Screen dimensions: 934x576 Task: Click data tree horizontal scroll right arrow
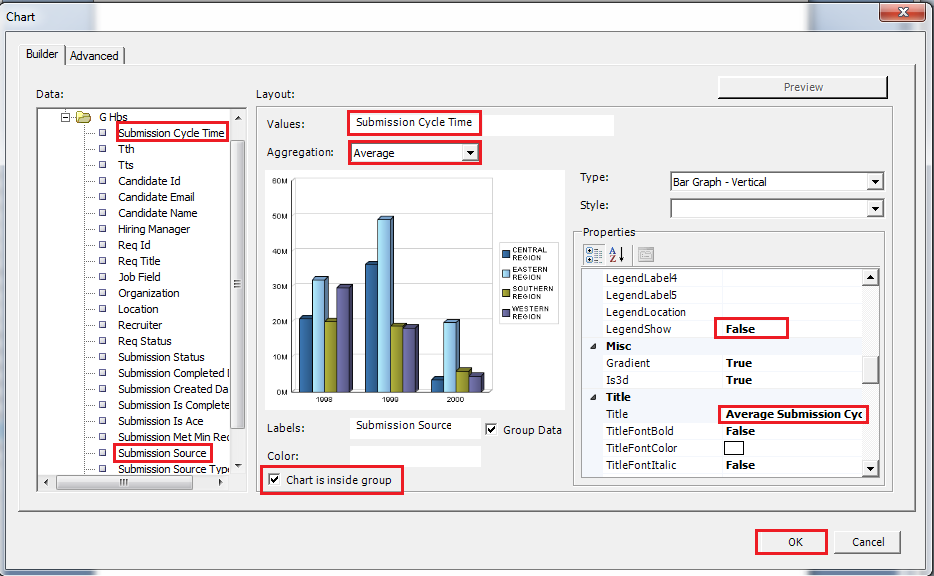[221, 482]
